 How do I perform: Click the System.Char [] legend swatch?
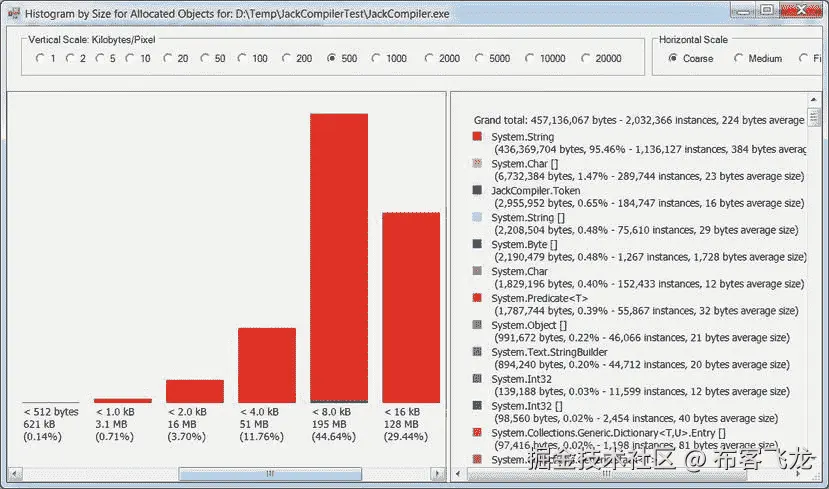tap(477, 163)
